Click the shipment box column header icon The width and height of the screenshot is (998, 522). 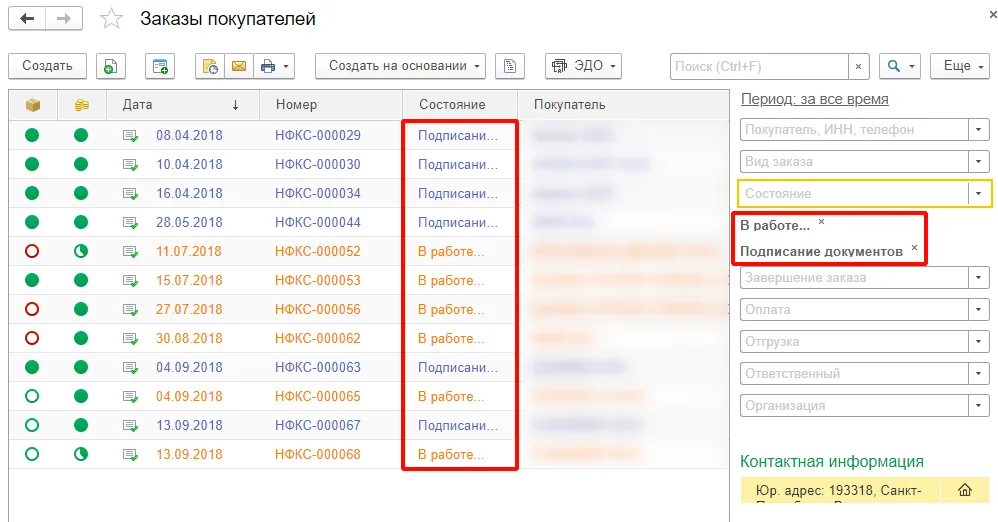[32, 105]
